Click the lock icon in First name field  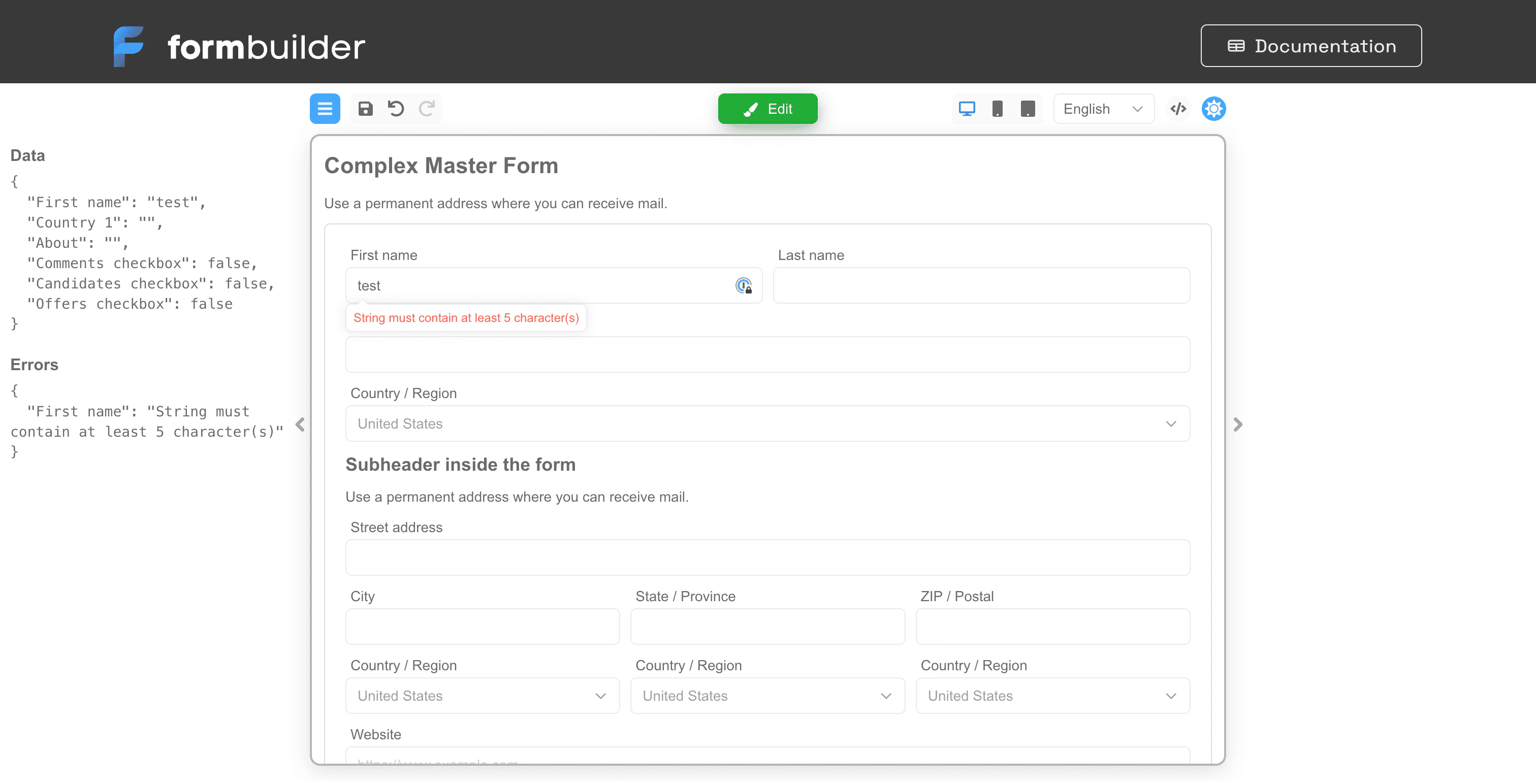tap(744, 285)
